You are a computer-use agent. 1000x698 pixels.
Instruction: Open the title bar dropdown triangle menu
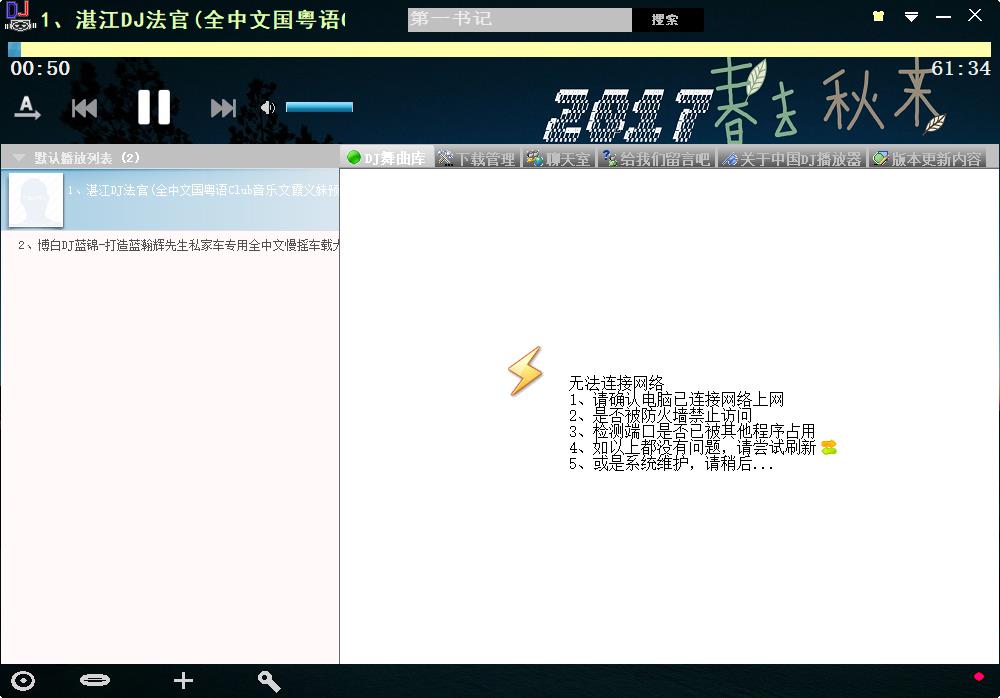911,17
